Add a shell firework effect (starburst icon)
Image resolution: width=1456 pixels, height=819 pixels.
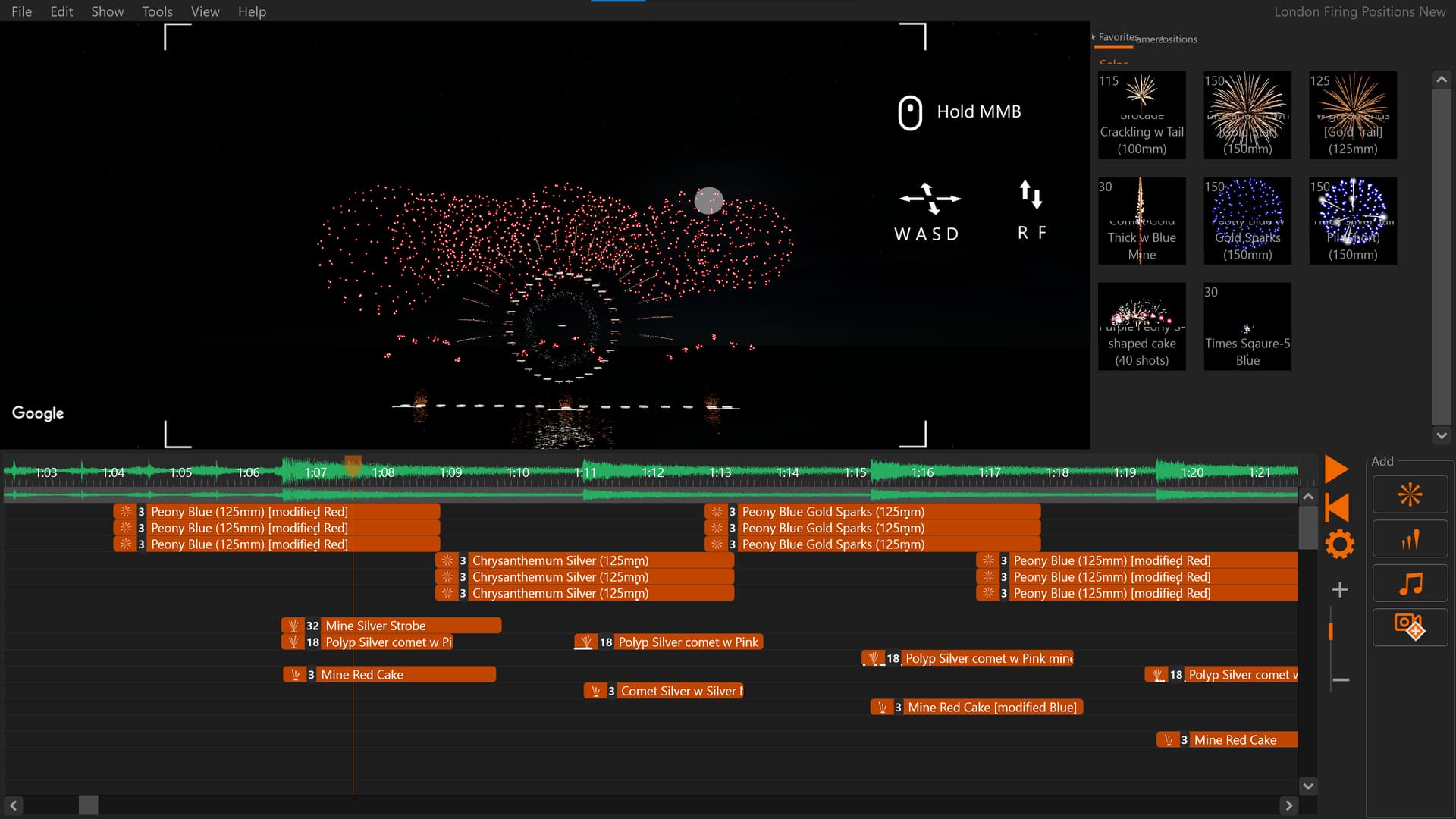[x=1410, y=495]
